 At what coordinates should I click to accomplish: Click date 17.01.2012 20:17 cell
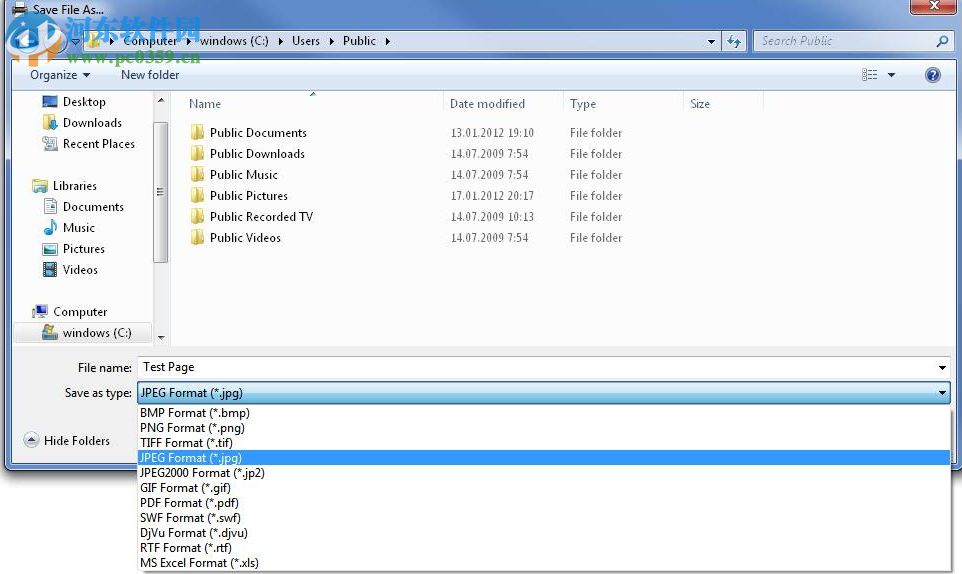492,196
